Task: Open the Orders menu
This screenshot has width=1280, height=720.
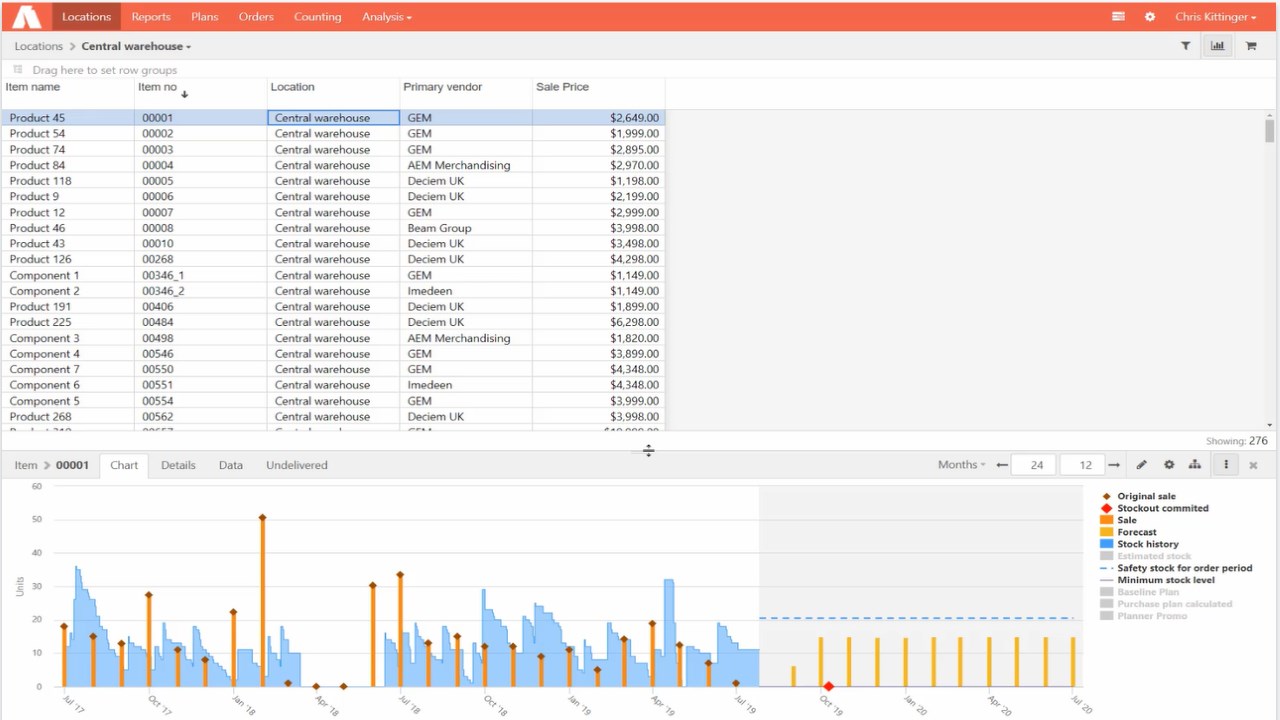Action: tap(256, 17)
